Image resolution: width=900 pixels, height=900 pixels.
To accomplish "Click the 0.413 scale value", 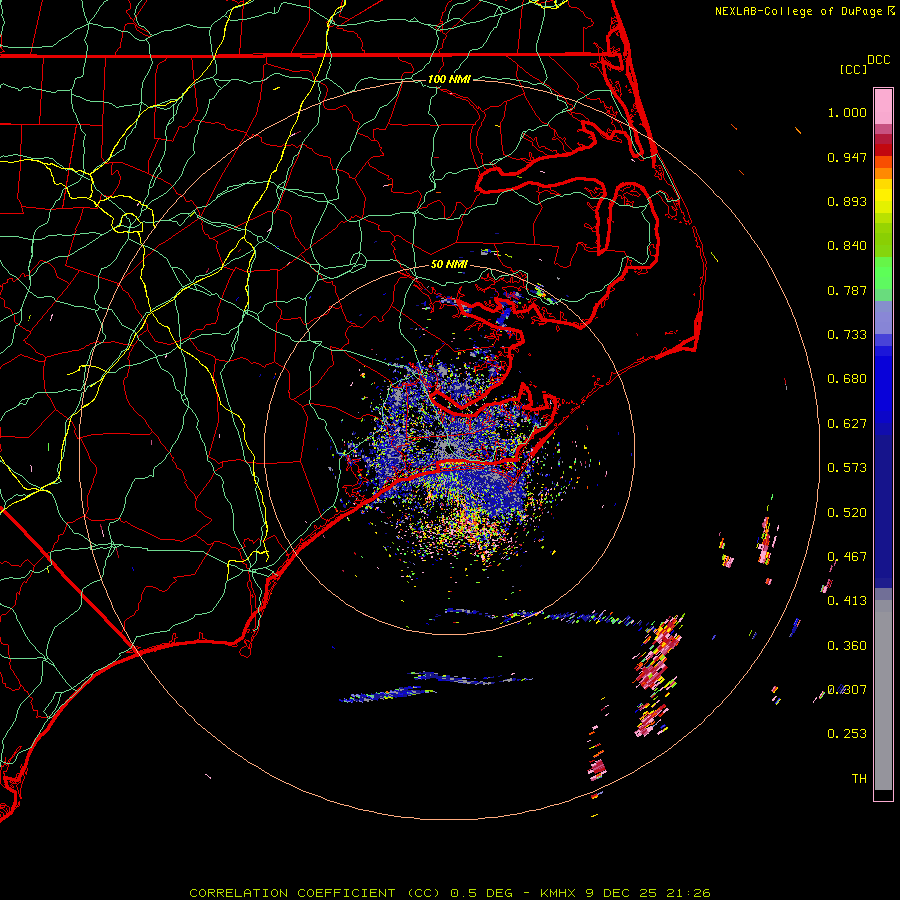I will pyautogui.click(x=847, y=601).
